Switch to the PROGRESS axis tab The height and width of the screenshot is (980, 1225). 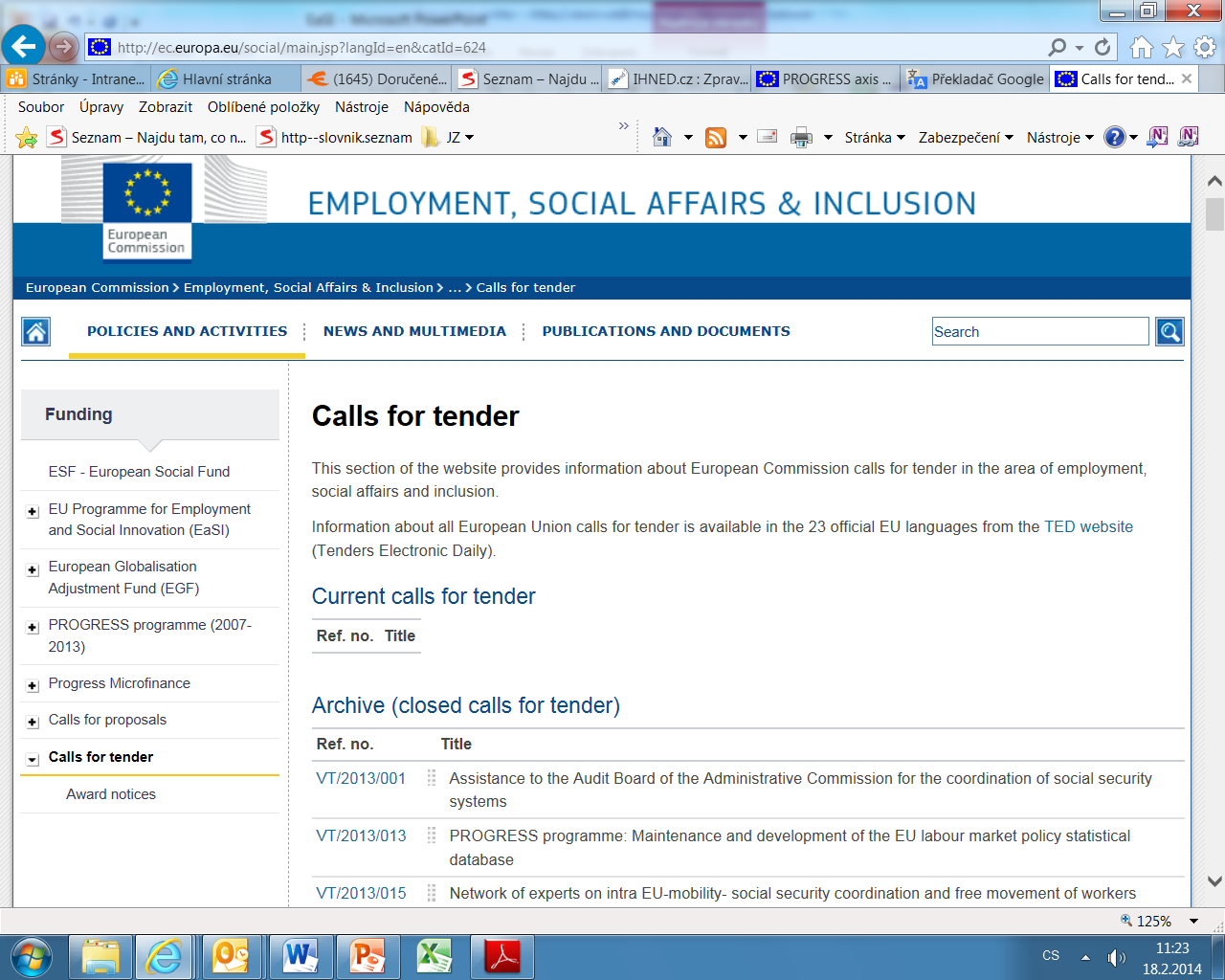(826, 79)
